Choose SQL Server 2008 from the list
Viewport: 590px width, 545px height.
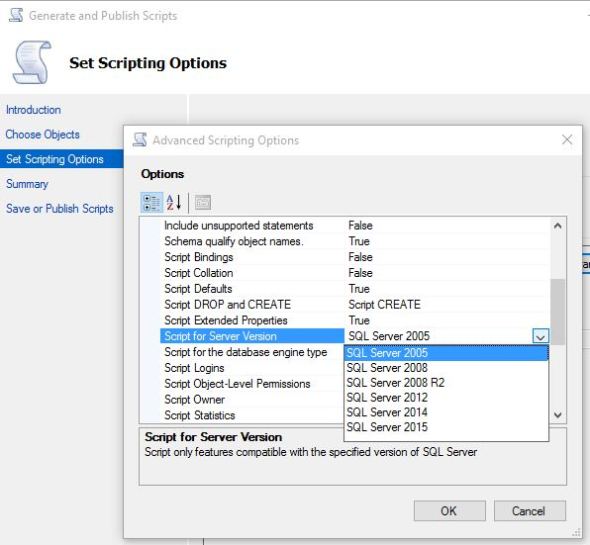(x=446, y=368)
